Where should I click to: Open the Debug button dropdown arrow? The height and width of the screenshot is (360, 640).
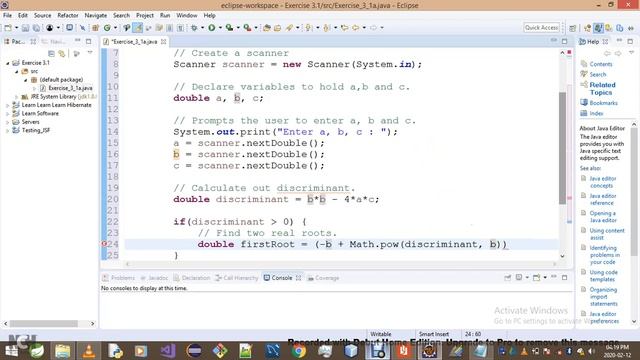click(202, 28)
